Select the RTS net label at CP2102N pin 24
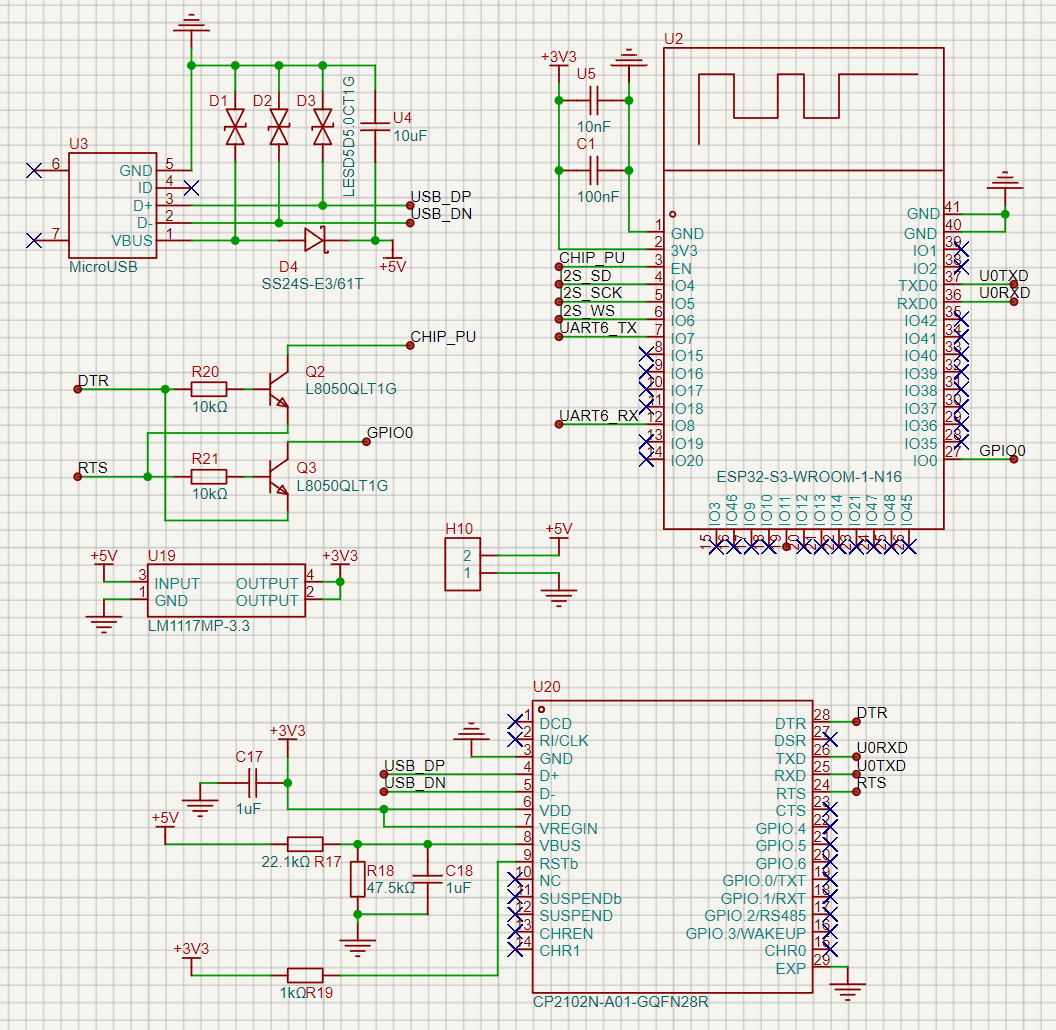The height and width of the screenshot is (1030, 1056). click(x=872, y=783)
